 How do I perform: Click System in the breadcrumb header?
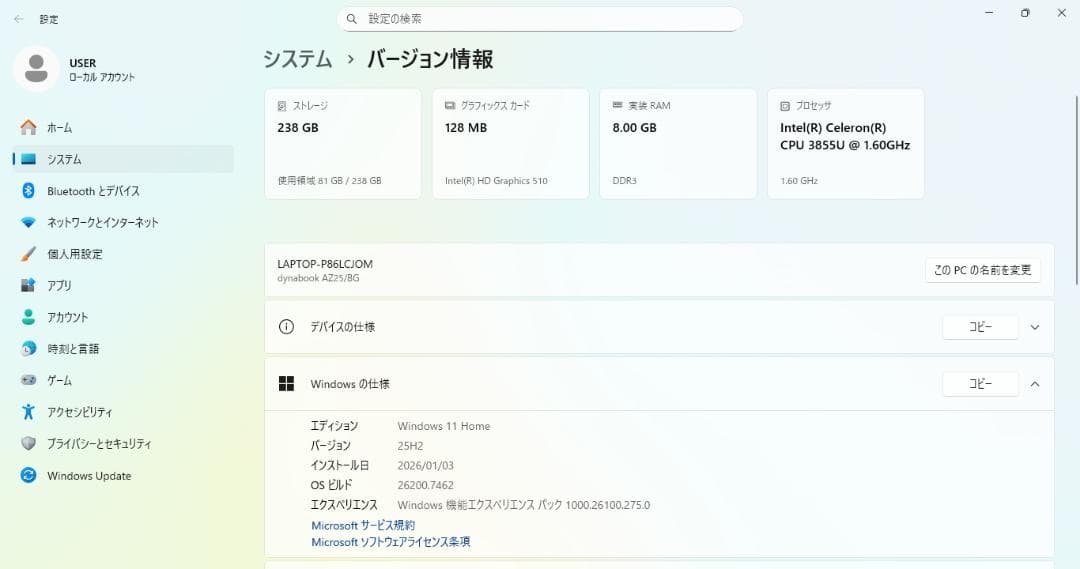coord(297,59)
